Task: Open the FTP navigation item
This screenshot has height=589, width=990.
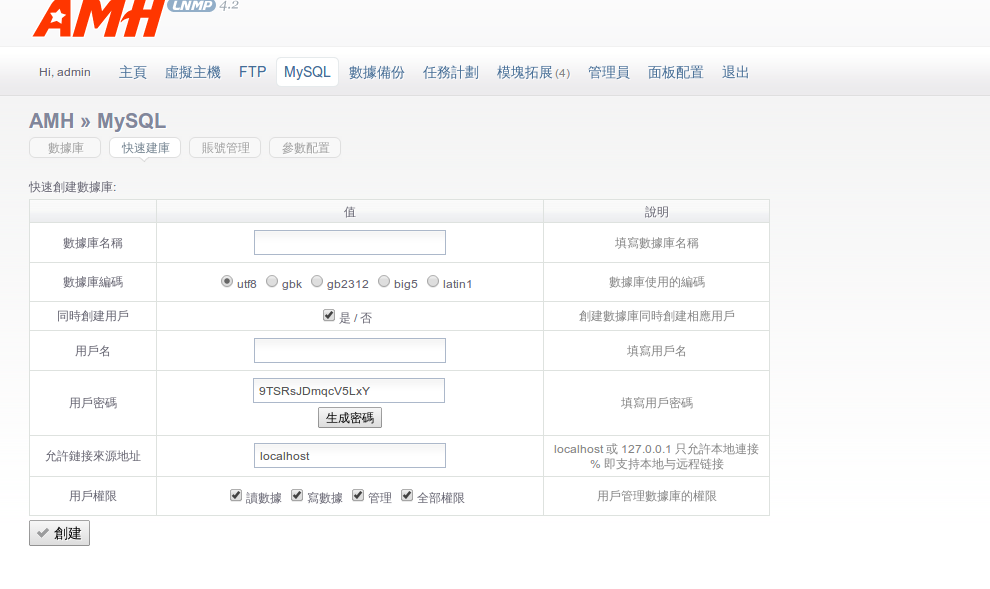Action: pyautogui.click(x=252, y=72)
